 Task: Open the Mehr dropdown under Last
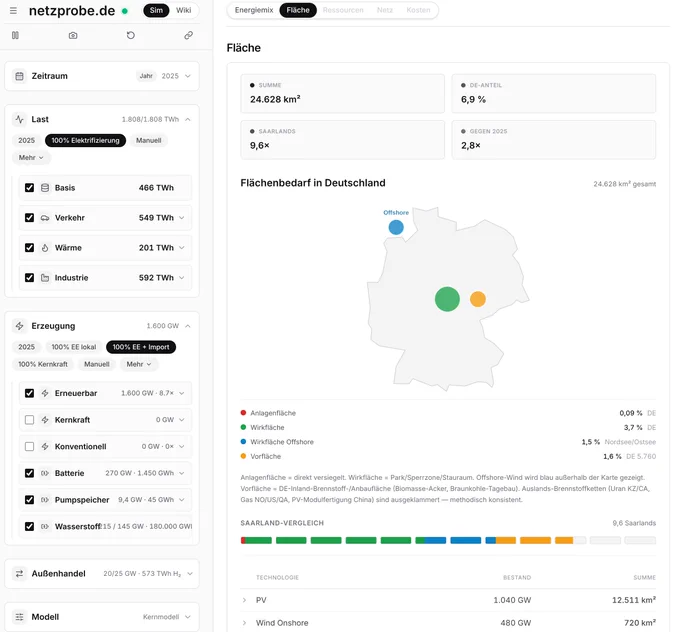pos(31,157)
